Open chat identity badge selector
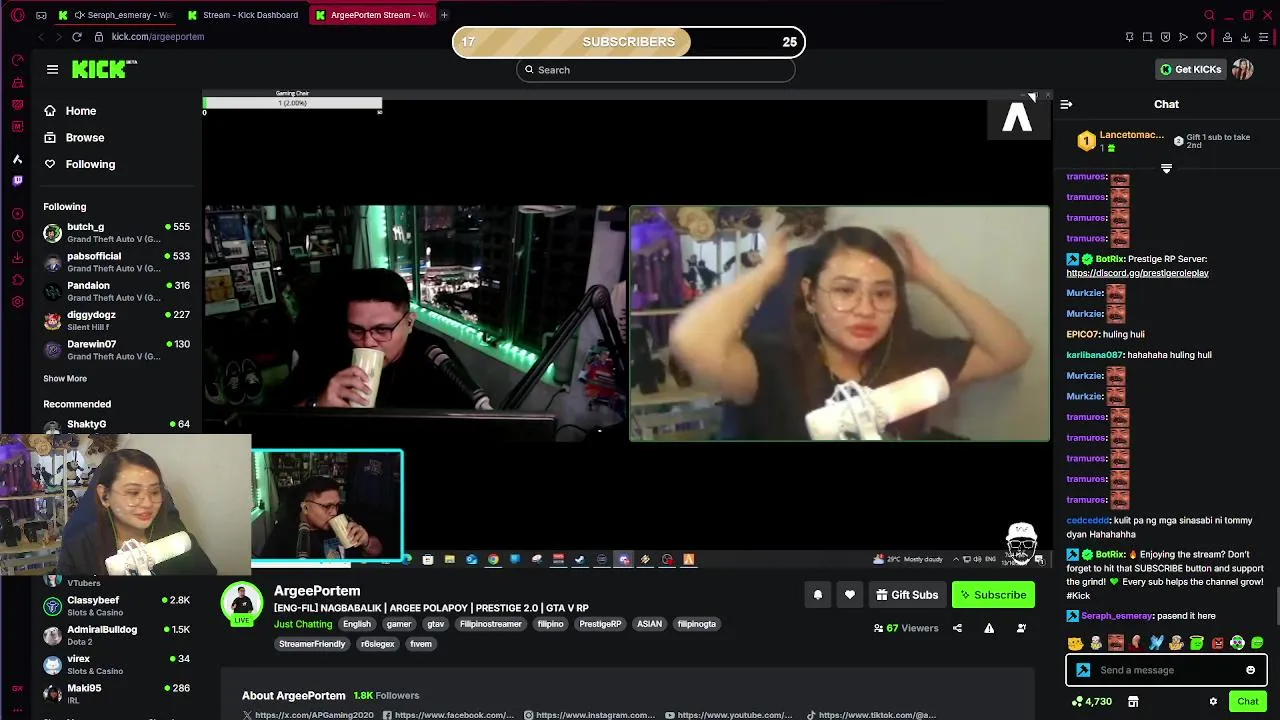The width and height of the screenshot is (1280, 720). pos(1083,670)
